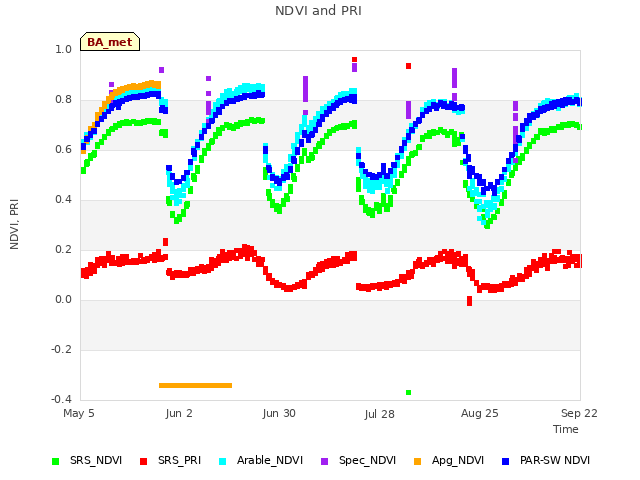Click the Jun 2 x-axis tick label
Viewport: 640px width, 480px height.
tap(179, 413)
